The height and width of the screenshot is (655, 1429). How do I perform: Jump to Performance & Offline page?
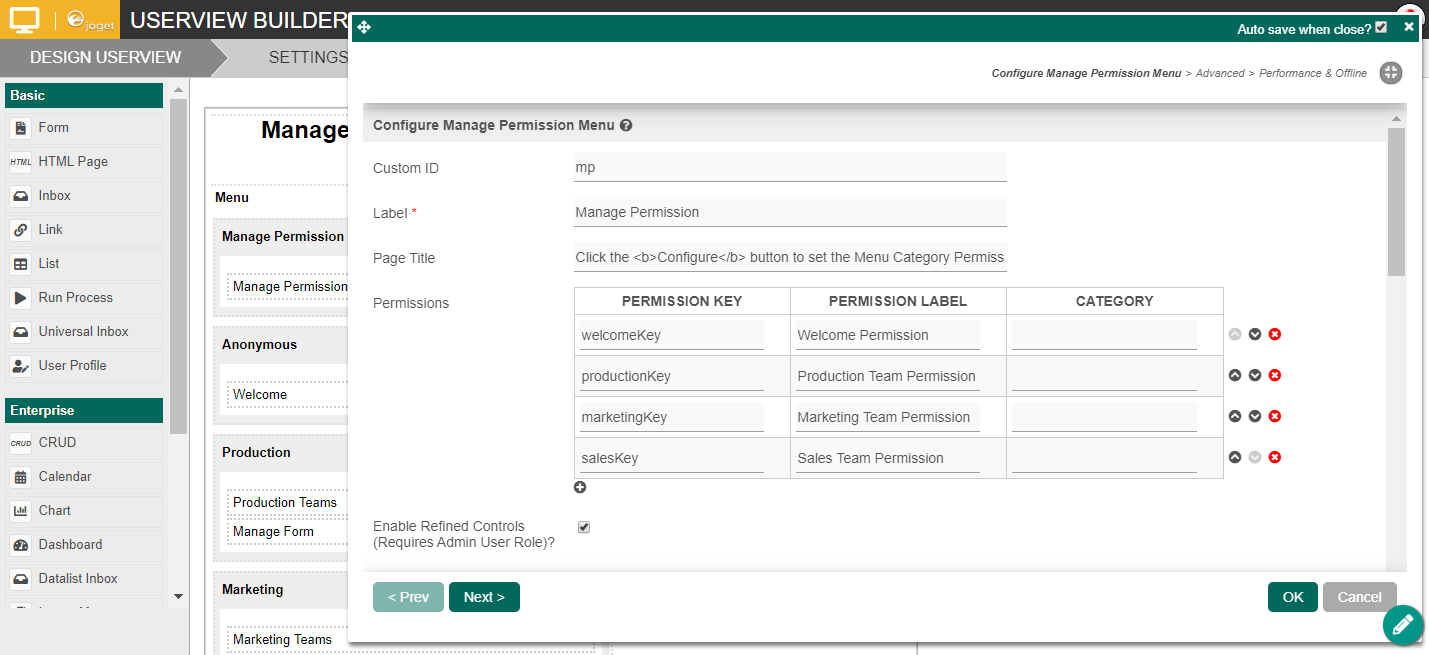[1313, 73]
